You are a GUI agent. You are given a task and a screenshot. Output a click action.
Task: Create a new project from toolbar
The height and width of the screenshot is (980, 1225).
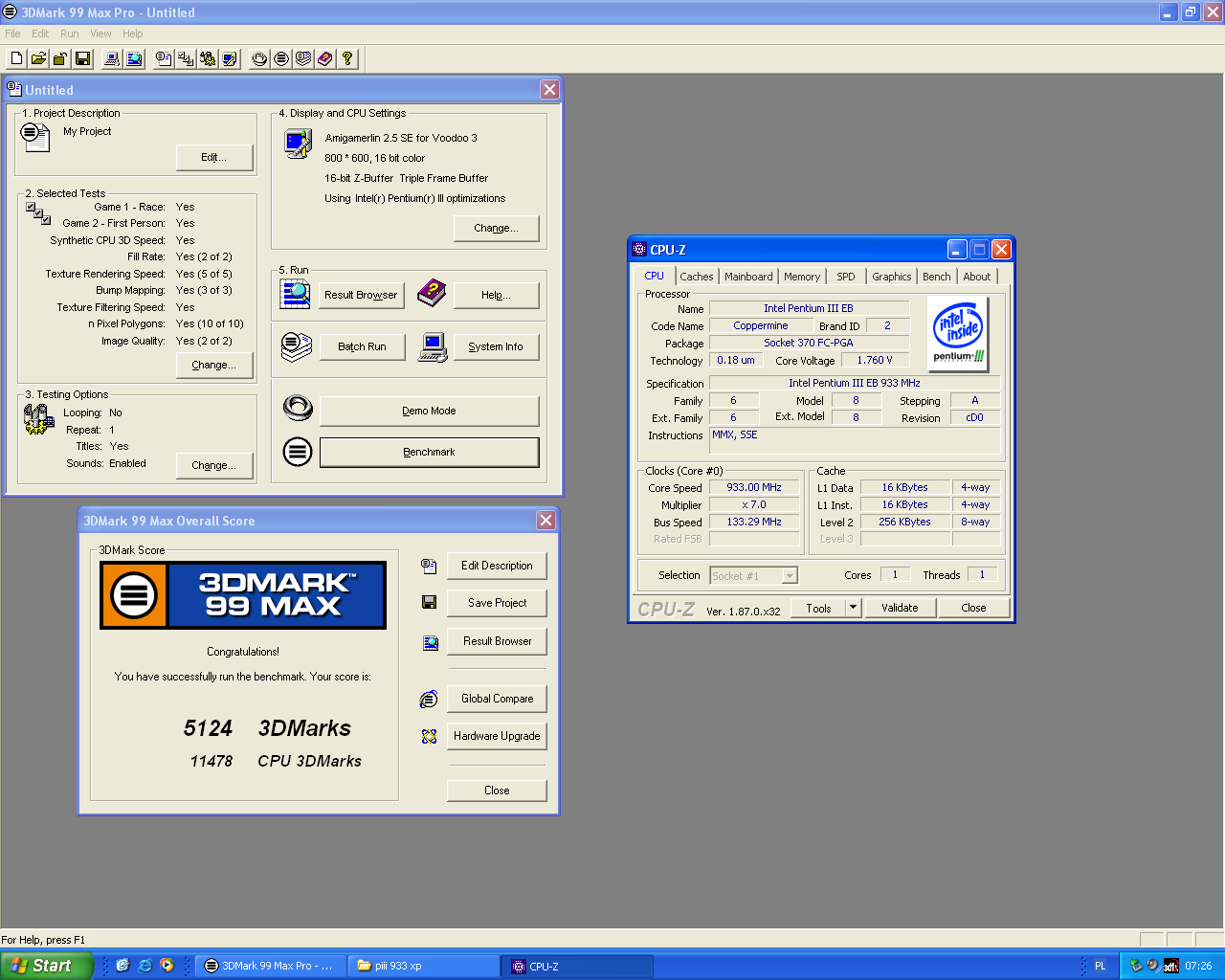(x=16, y=58)
